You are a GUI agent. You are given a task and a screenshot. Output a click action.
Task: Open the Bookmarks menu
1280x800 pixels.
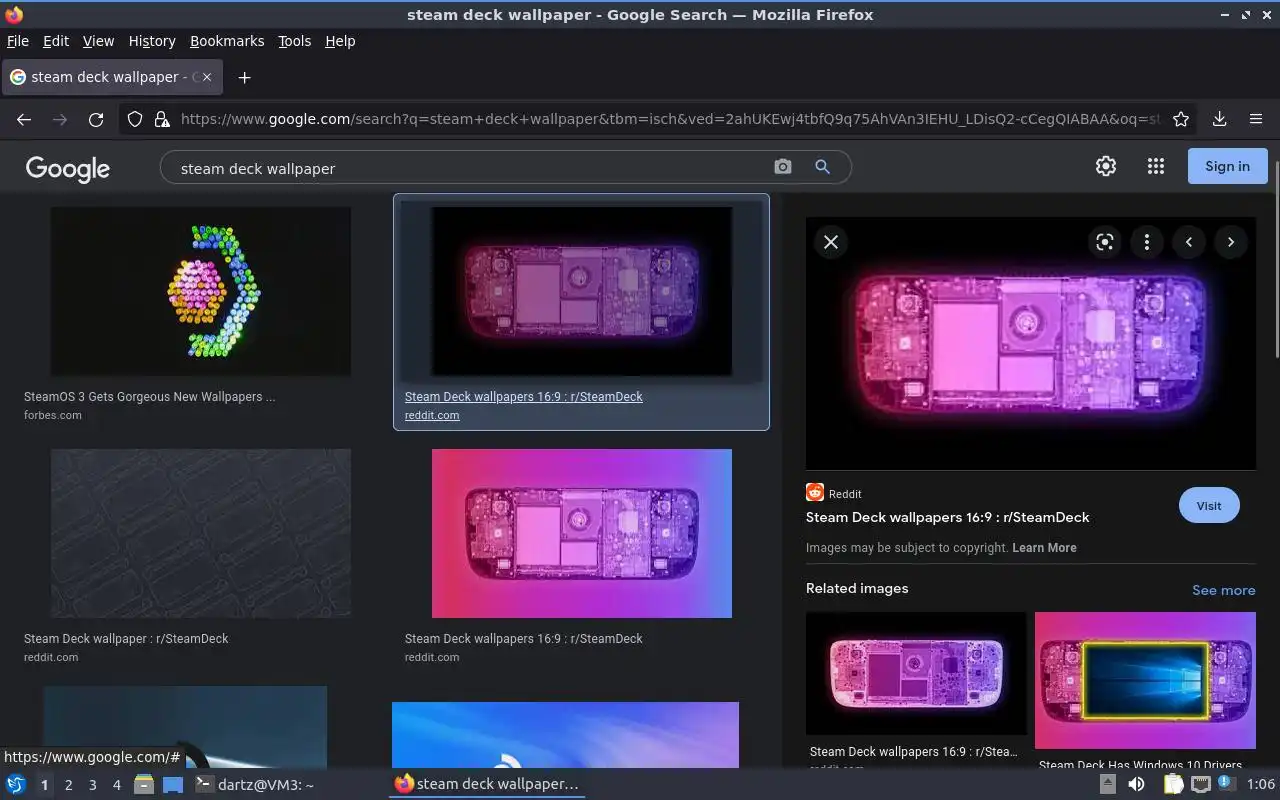pos(227,41)
